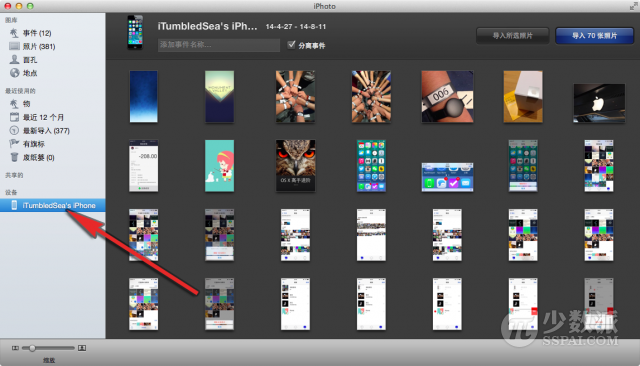Screen dimensions: 640x366
Task: Open the 地点 places globe item
Action: pyautogui.click(x=23, y=73)
